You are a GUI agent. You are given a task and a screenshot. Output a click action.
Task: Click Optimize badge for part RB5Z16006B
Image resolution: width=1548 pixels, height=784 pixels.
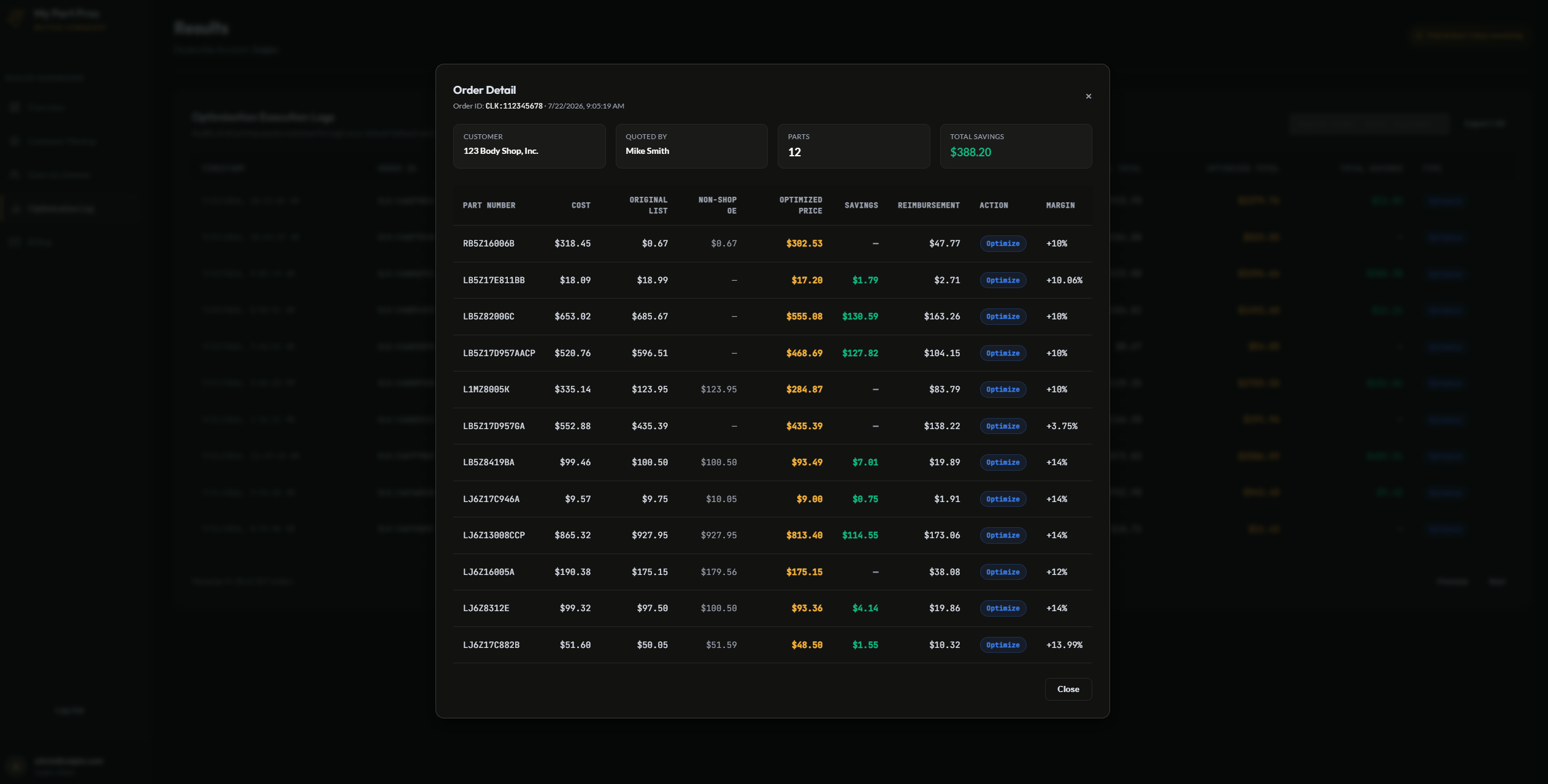pyautogui.click(x=1003, y=243)
